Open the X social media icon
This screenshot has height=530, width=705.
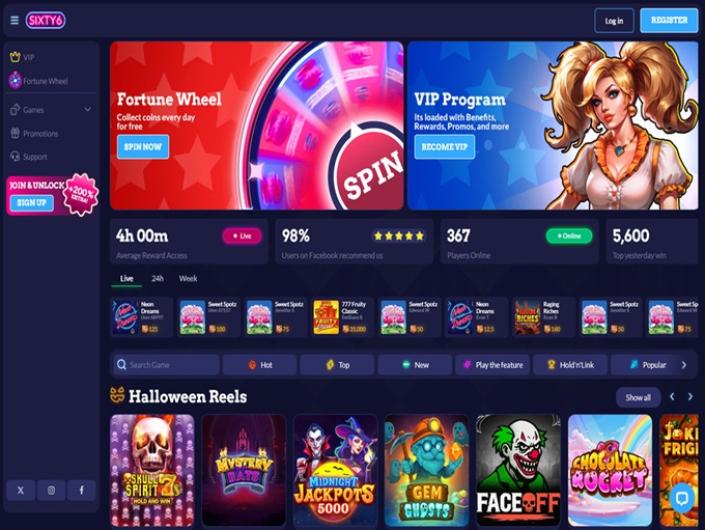21,490
